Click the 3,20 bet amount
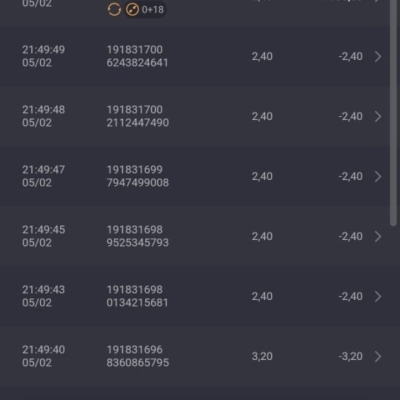 pos(262,356)
